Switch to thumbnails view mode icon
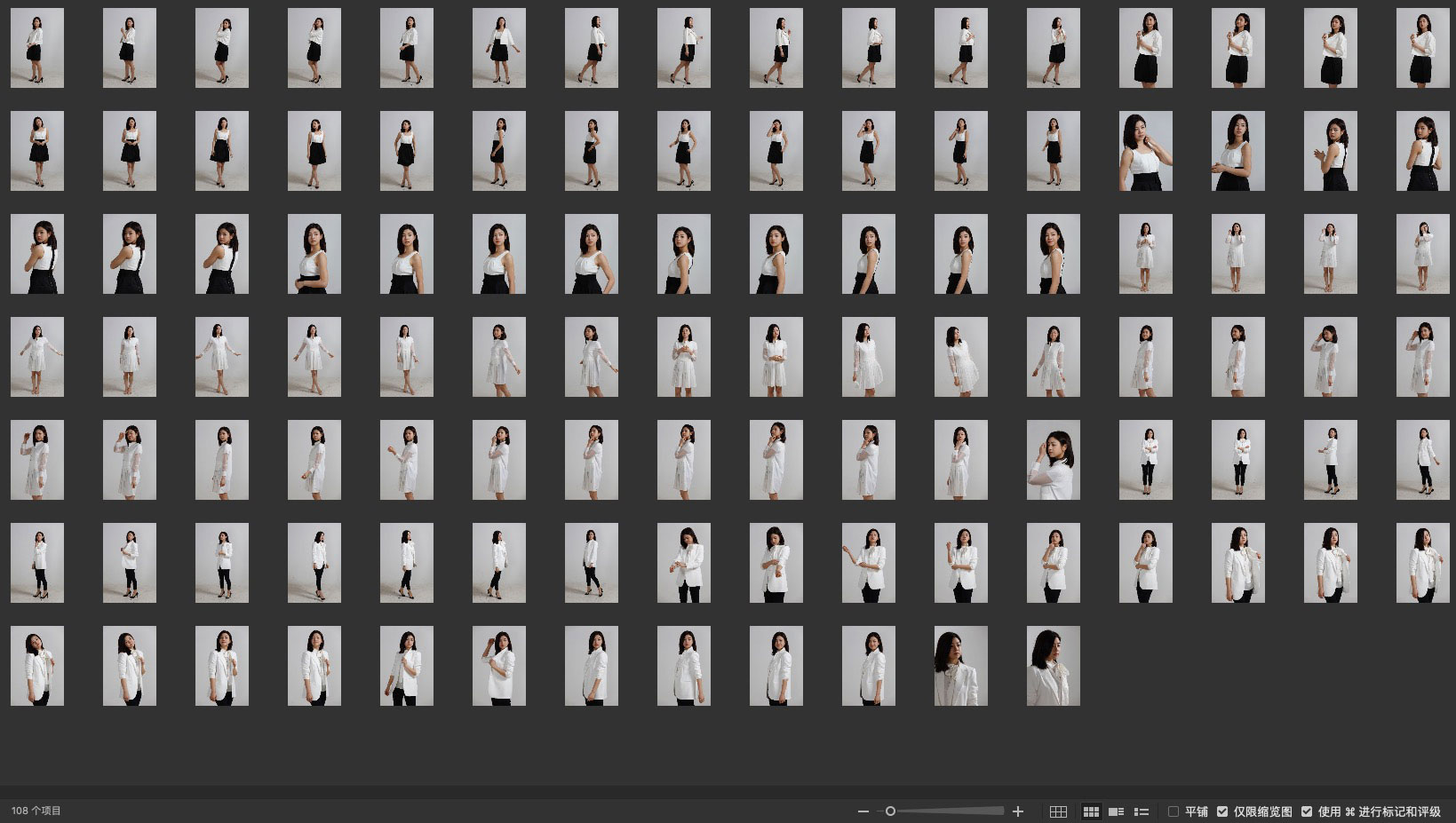The width and height of the screenshot is (1456, 823). click(1091, 811)
